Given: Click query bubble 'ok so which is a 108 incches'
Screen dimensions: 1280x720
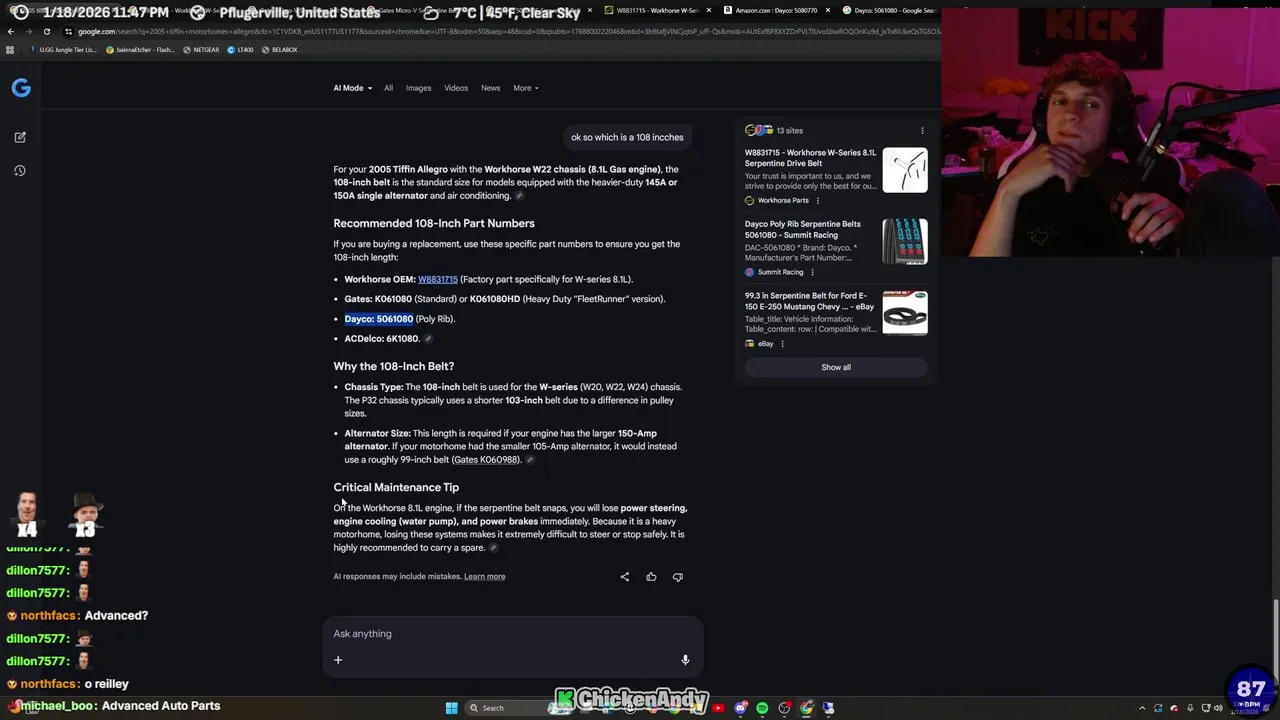Looking at the screenshot, I should pos(627,137).
